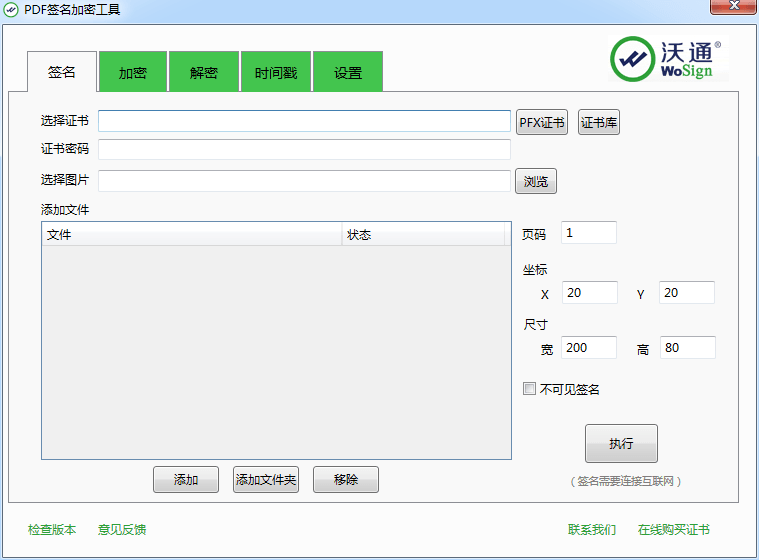Click the 宽 width input field

[589, 348]
